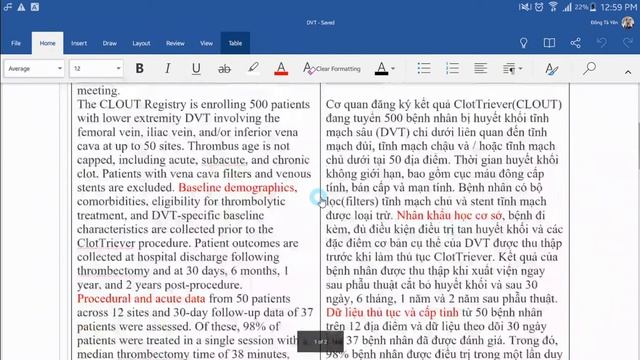
Task: Select the text highlighter pen
Action: (253, 68)
